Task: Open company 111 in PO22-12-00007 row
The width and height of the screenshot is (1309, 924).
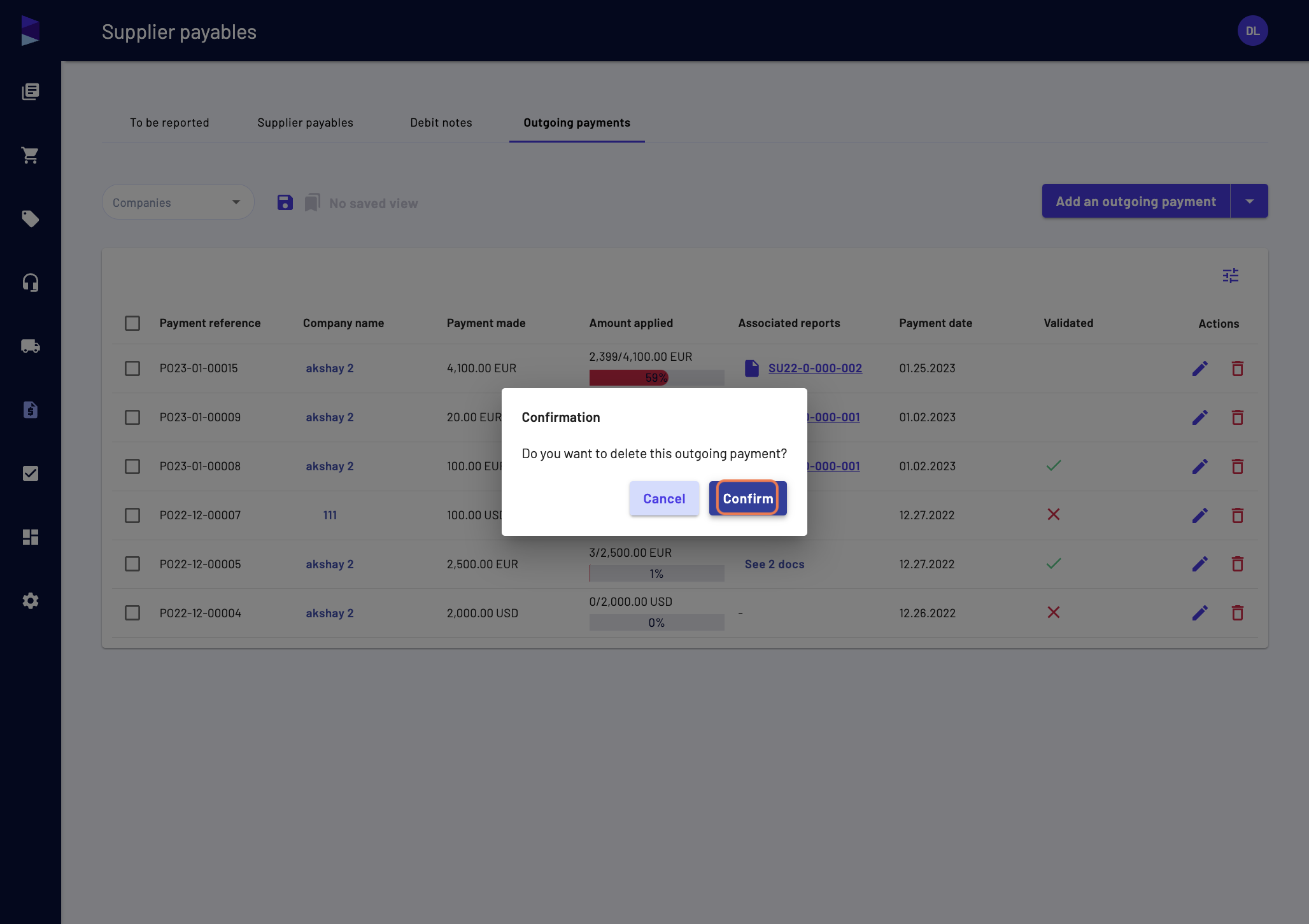Action: 330,515
